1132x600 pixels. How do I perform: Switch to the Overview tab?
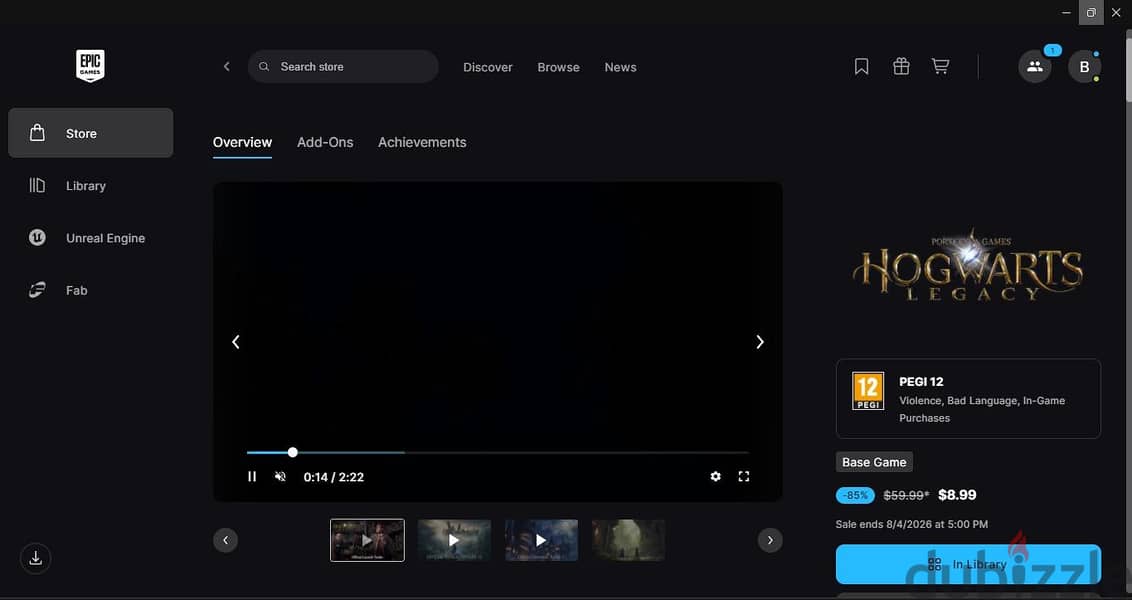tap(242, 142)
